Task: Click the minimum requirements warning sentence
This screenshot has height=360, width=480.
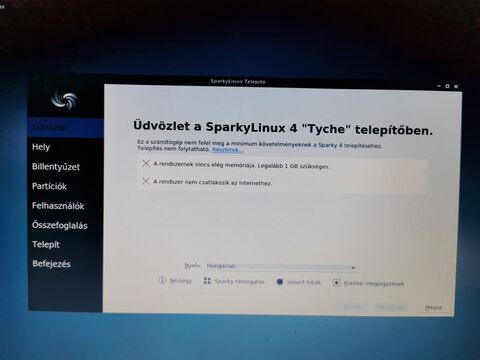Action: pyautogui.click(x=260, y=144)
